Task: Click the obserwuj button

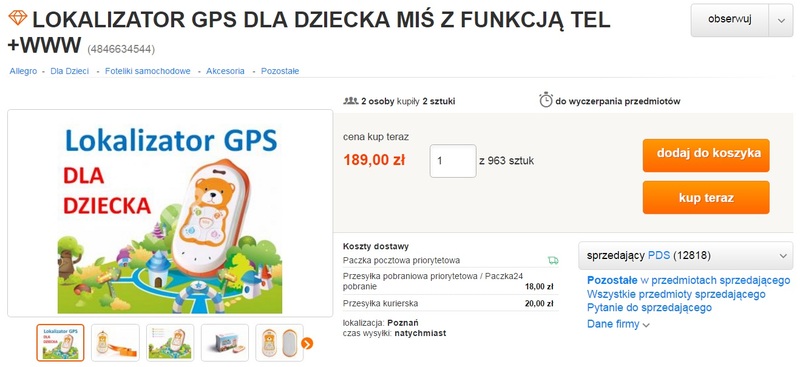Action: [x=730, y=20]
